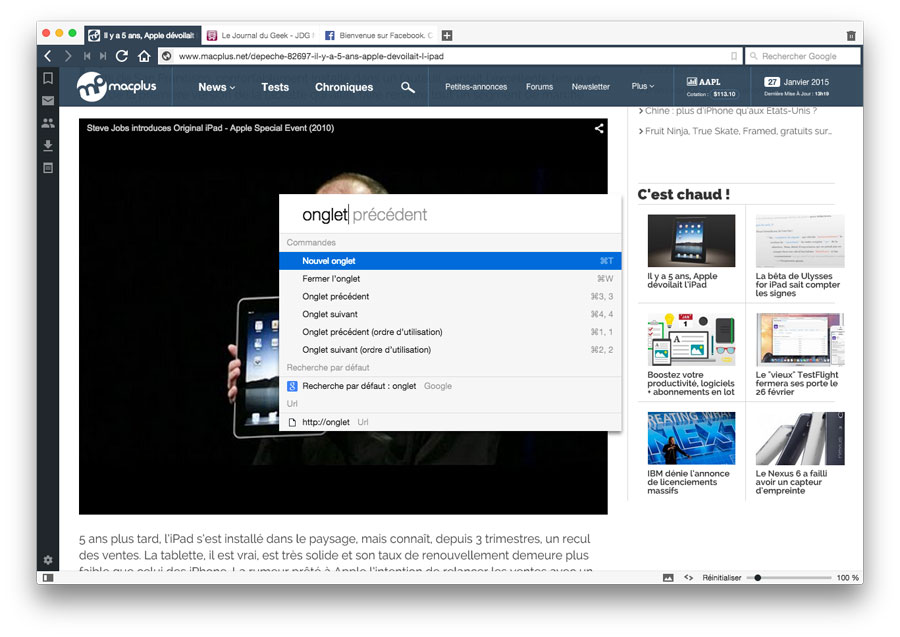Go to the home page
The height and width of the screenshot is (637, 900).
144,56
